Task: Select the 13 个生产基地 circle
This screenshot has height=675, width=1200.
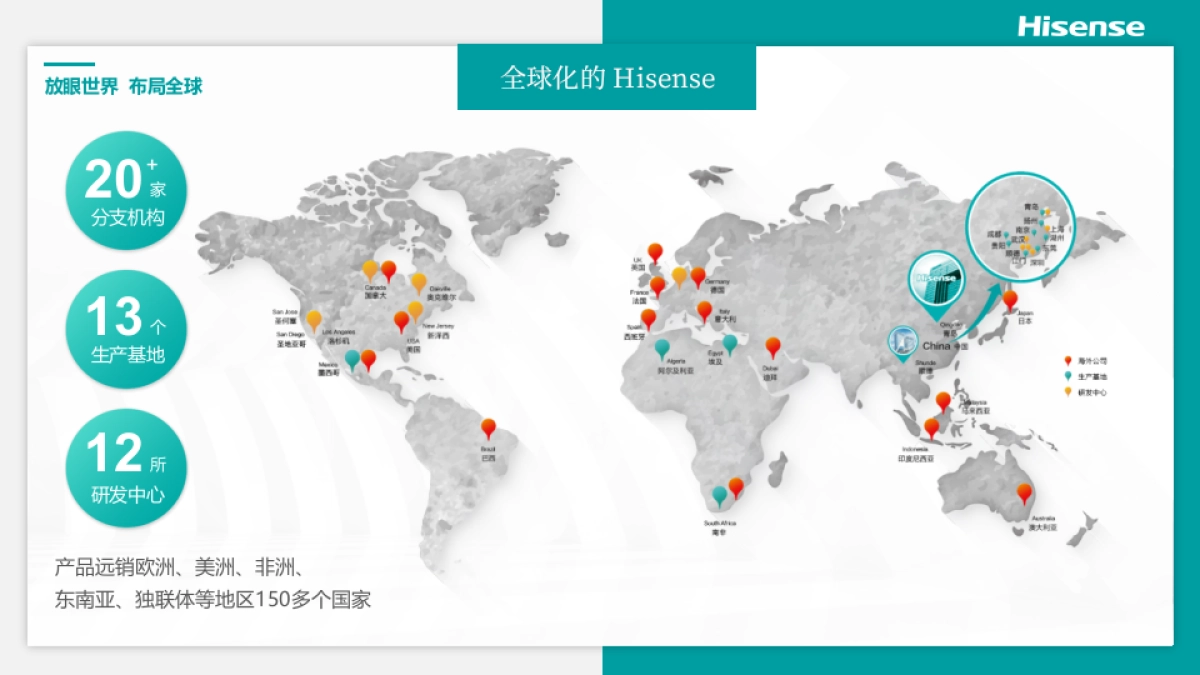Action: pyautogui.click(x=127, y=329)
